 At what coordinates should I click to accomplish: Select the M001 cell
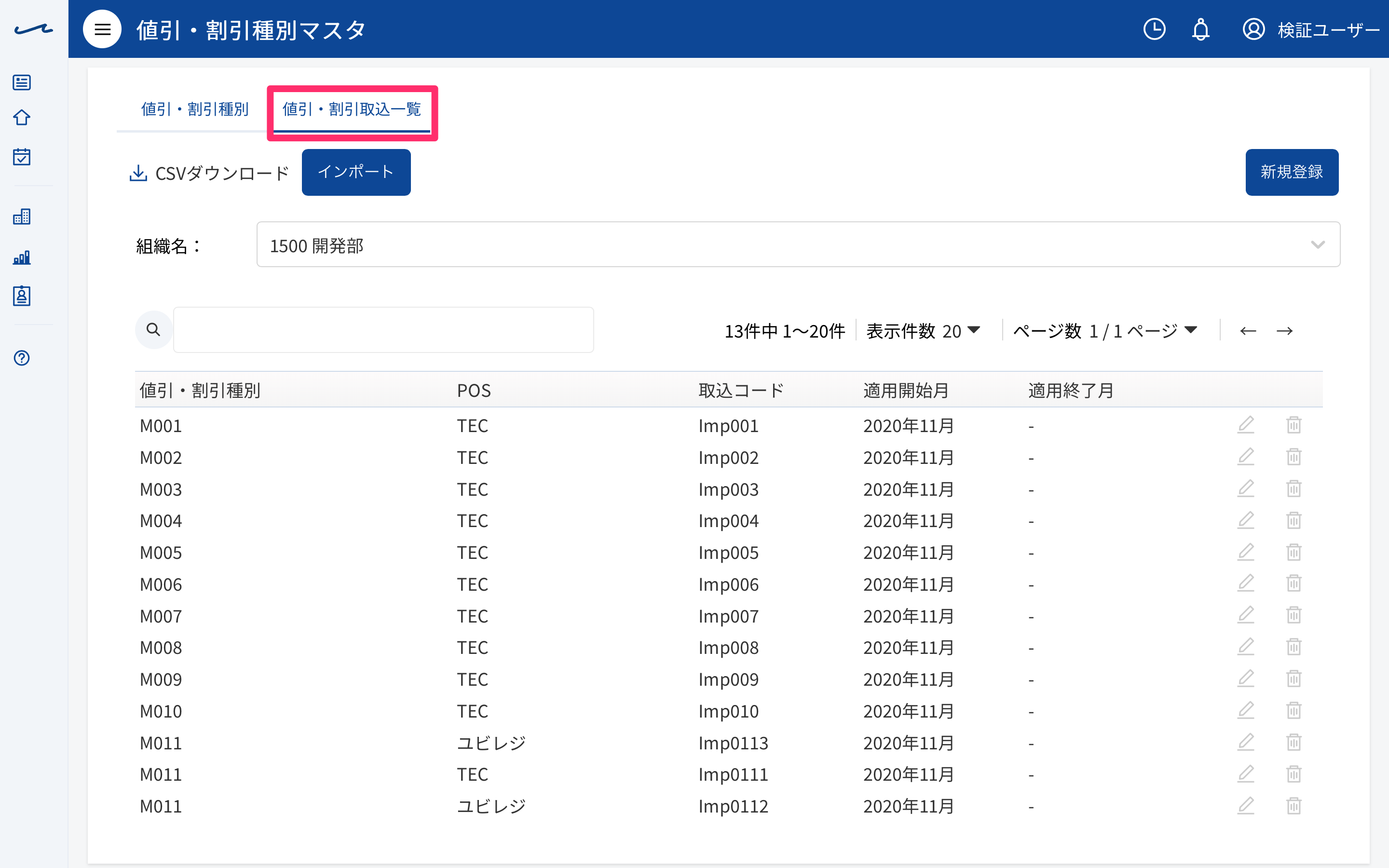(161, 426)
